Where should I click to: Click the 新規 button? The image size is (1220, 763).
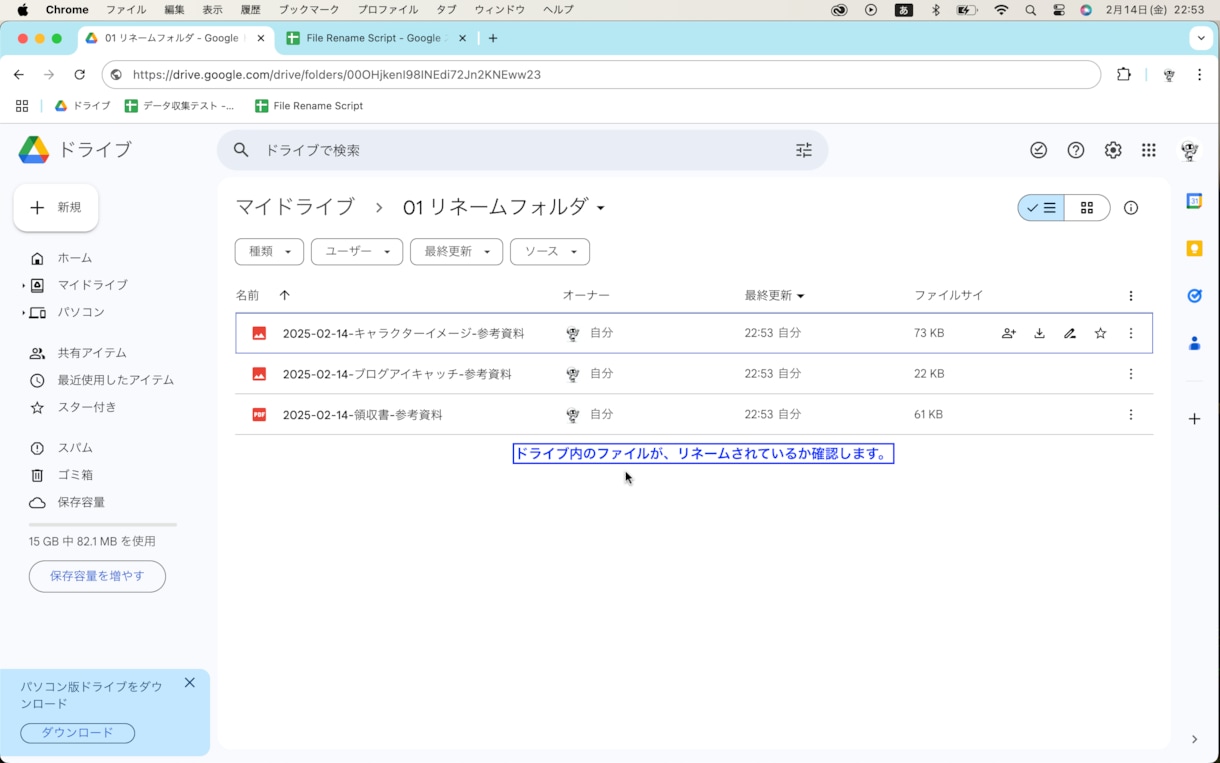(x=56, y=208)
